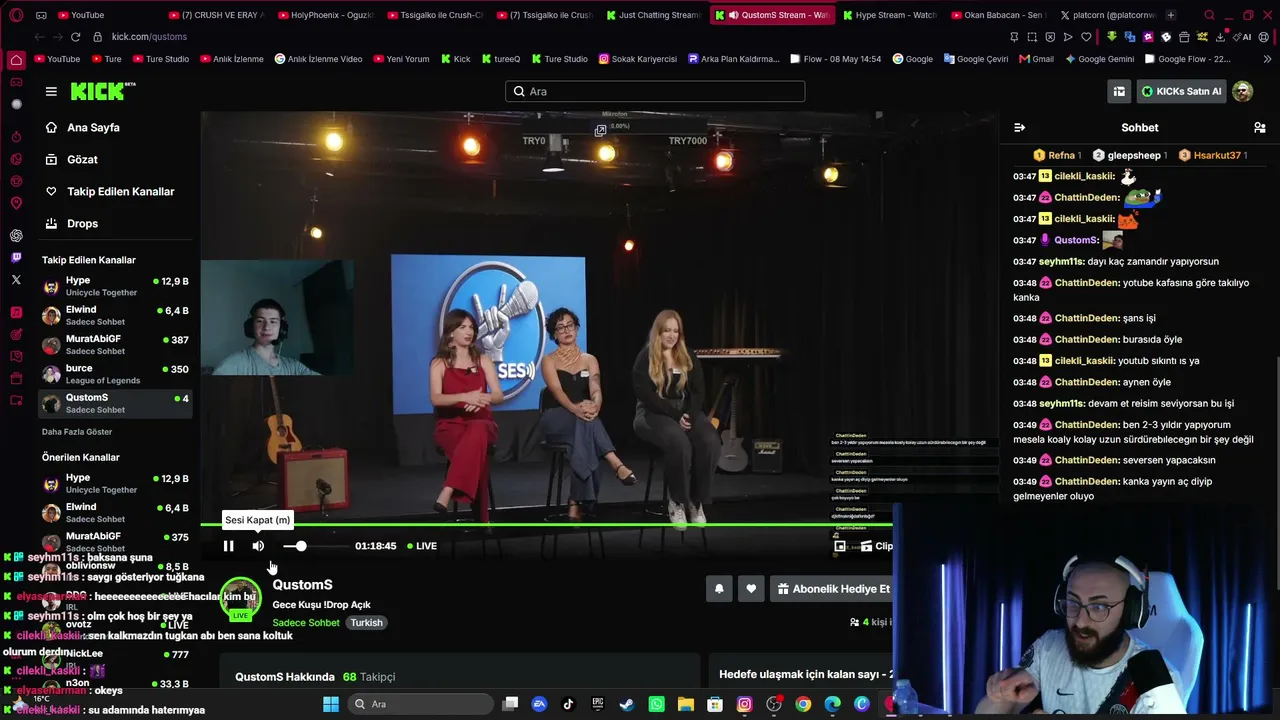Viewport: 1280px width, 720px height.
Task: Open the Kick inventory icon
Action: 1119,91
